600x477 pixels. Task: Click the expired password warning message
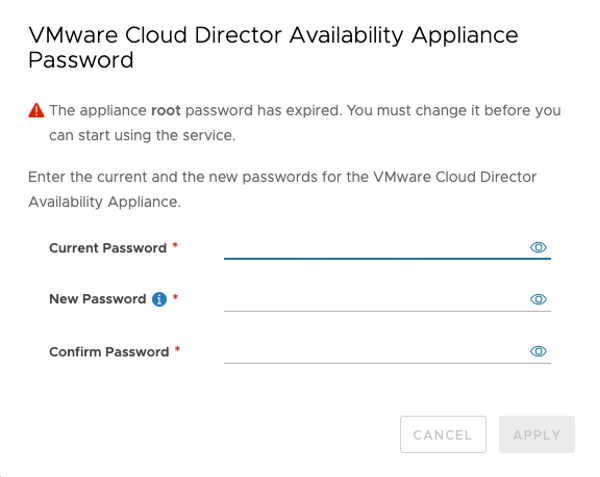(x=305, y=122)
